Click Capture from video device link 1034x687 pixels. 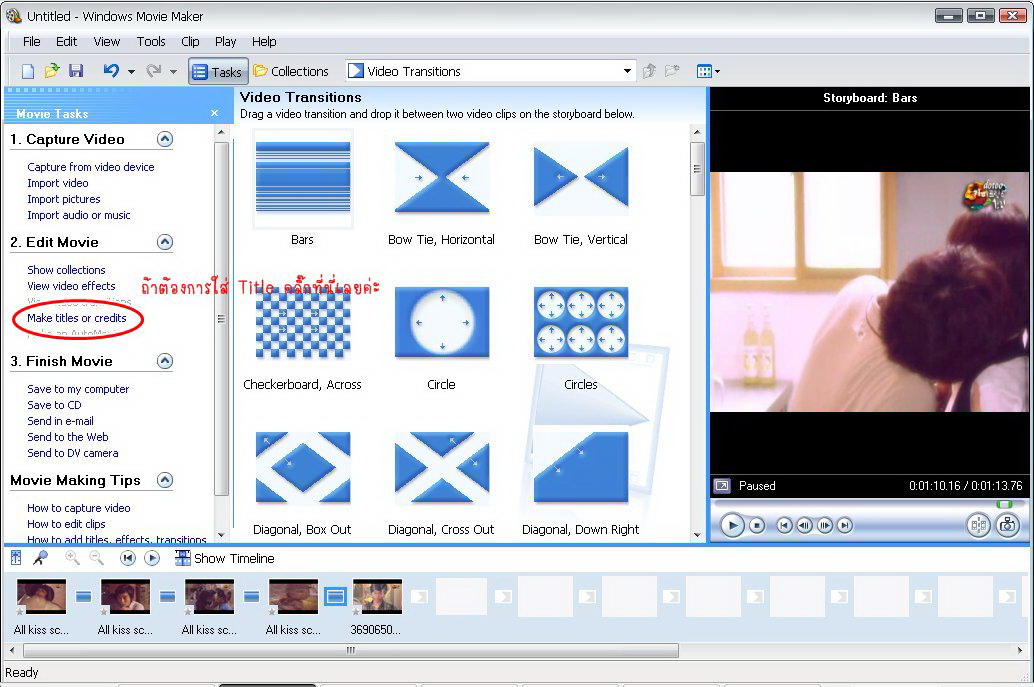tap(90, 167)
